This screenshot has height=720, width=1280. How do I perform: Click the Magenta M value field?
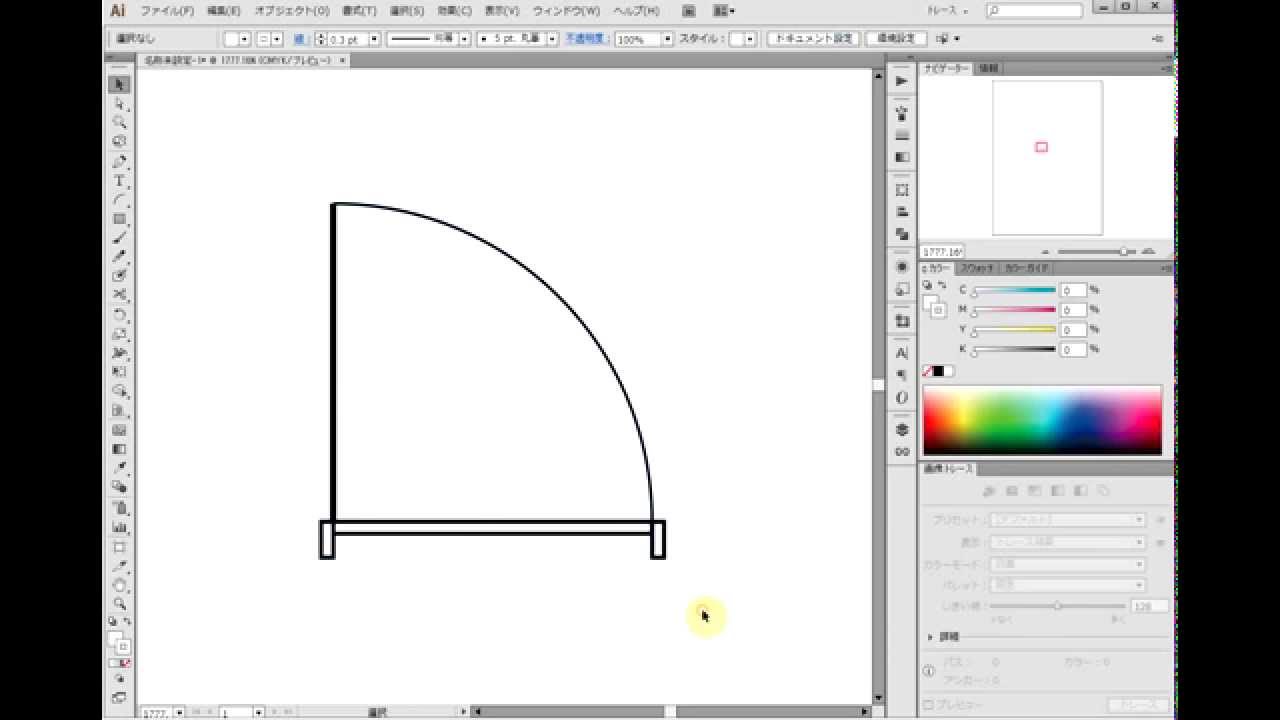1073,310
